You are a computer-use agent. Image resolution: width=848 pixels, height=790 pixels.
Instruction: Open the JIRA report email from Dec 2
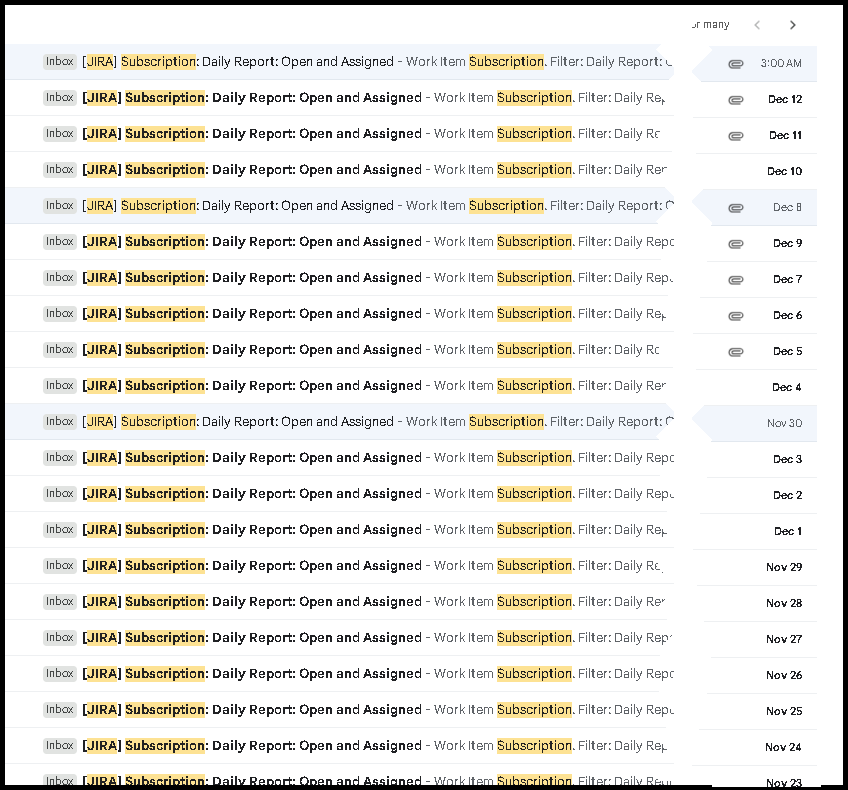[x=411, y=494]
